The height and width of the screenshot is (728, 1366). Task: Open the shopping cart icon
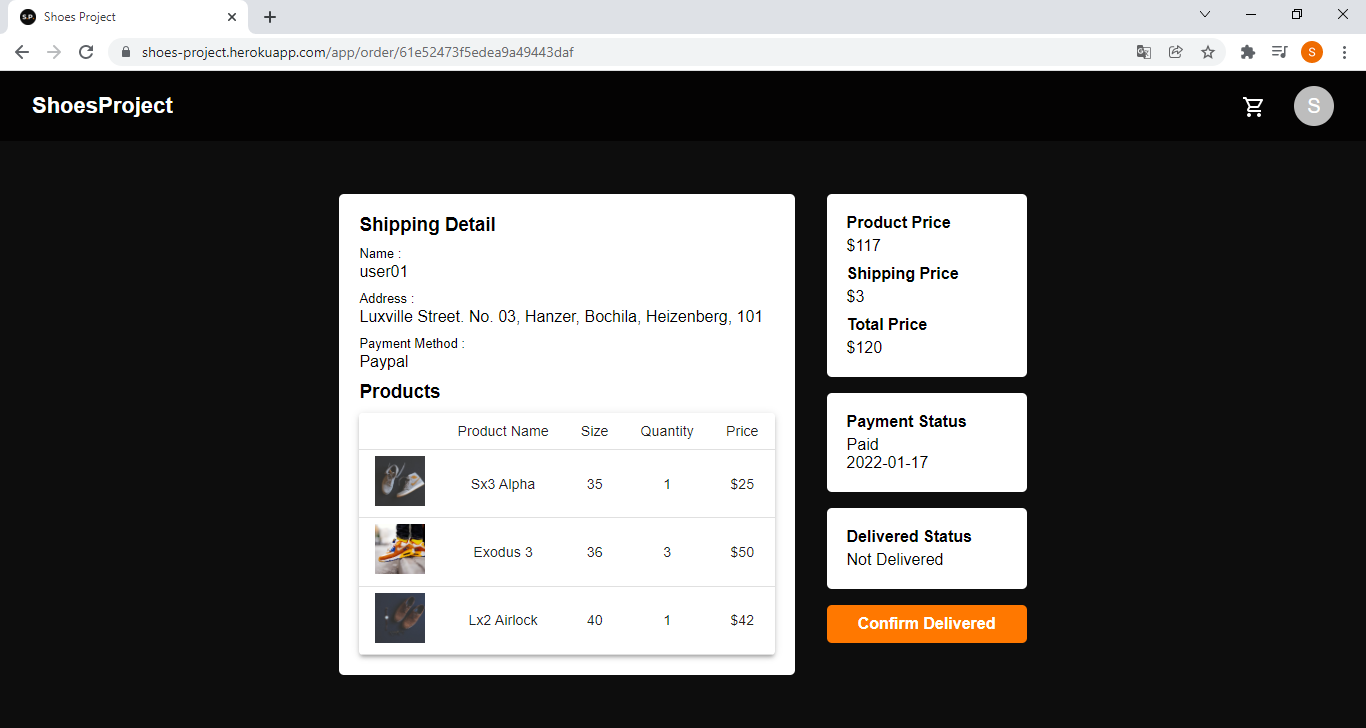click(1253, 106)
